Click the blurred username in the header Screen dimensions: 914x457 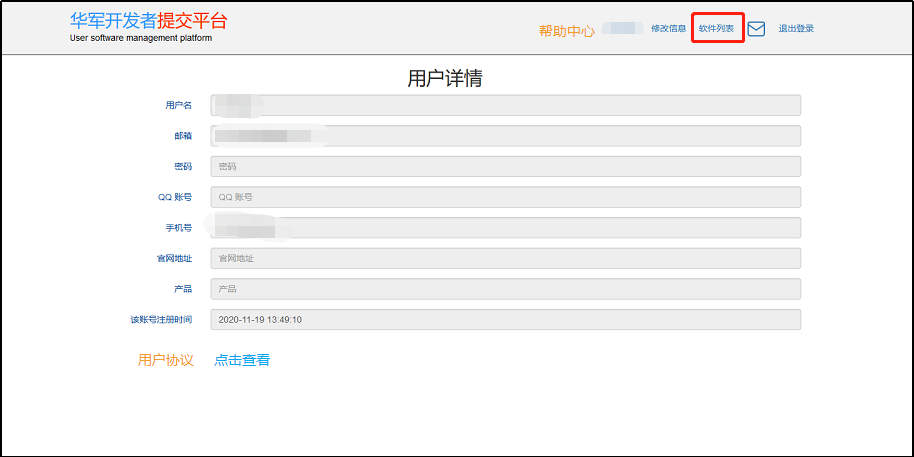pos(623,29)
